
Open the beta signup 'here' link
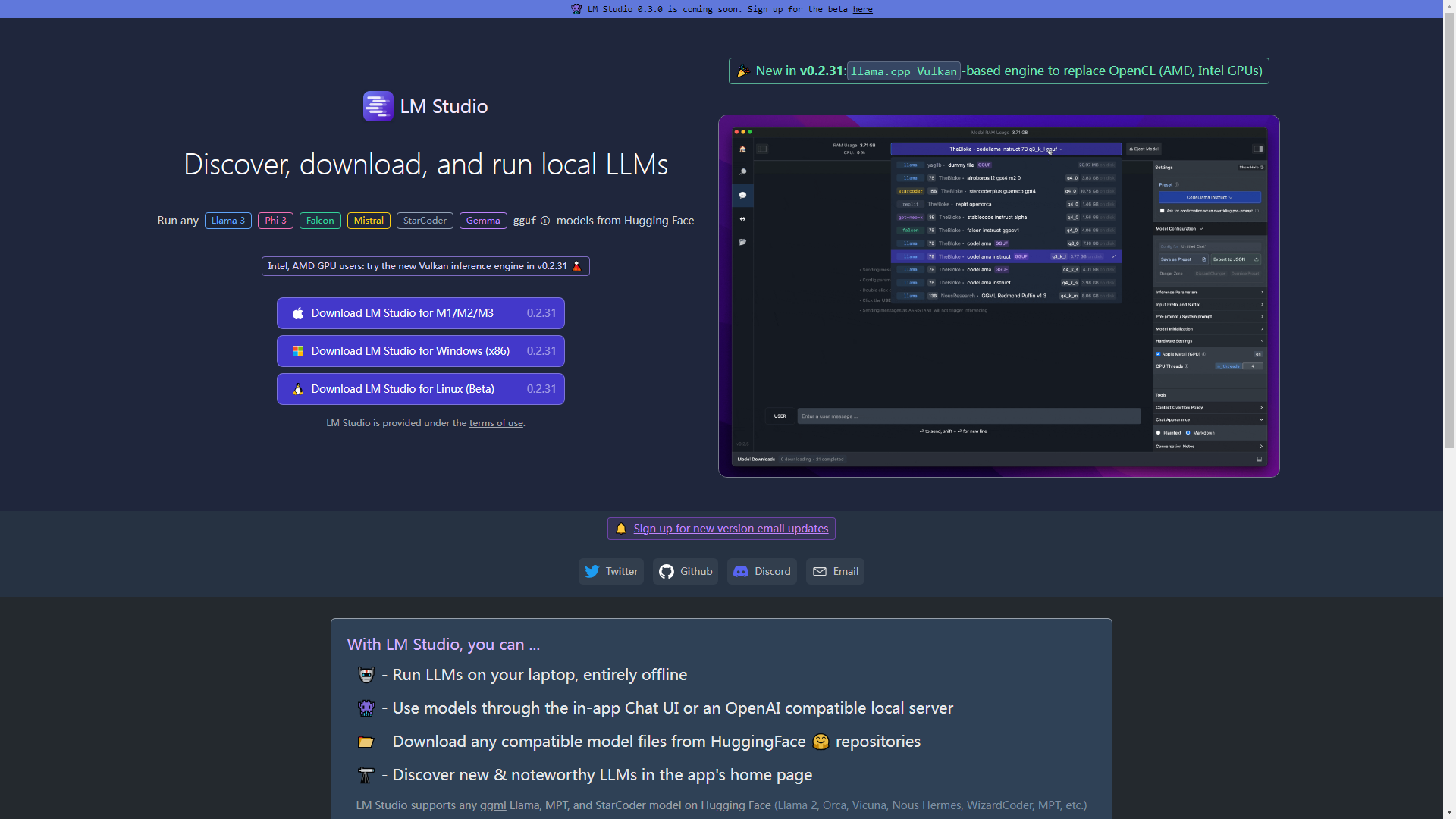click(x=862, y=9)
